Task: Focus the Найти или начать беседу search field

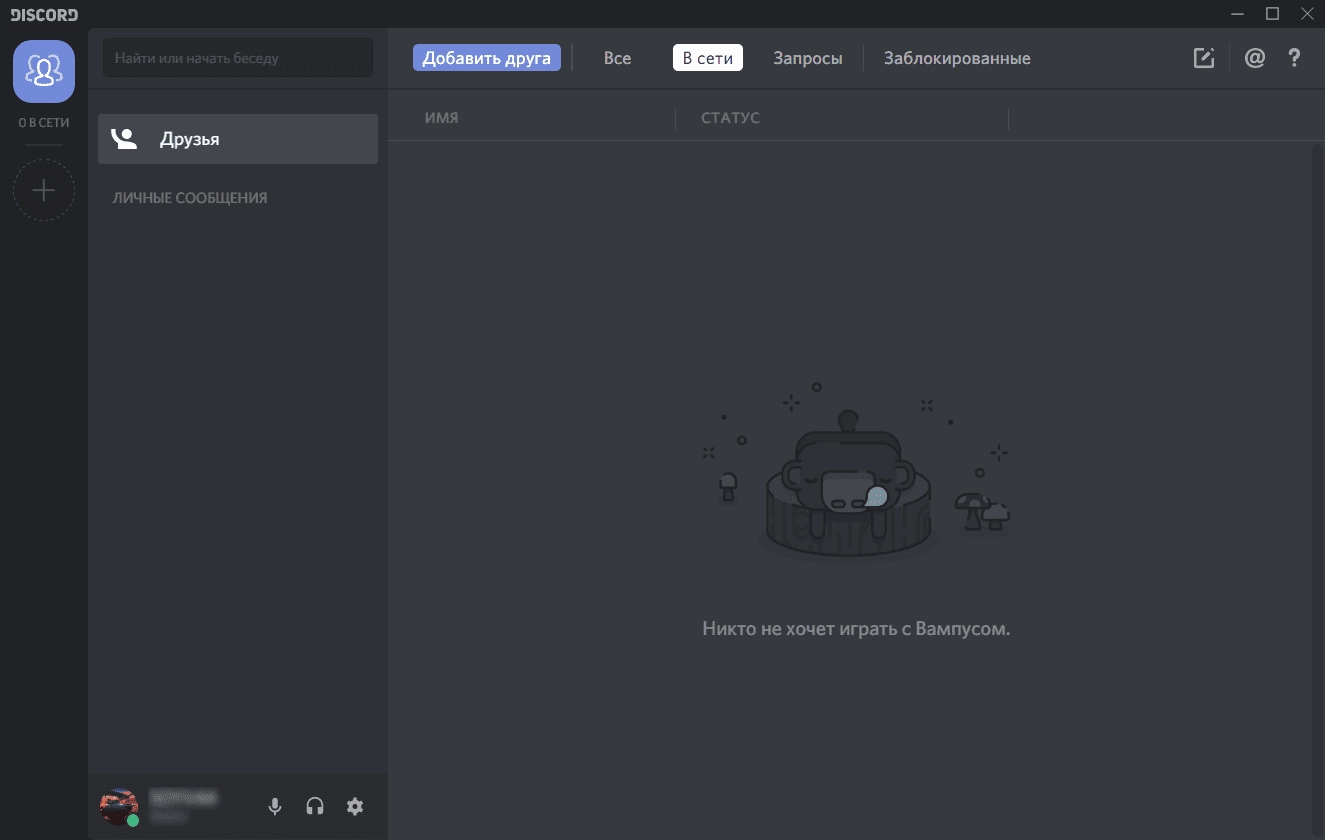Action: [238, 58]
